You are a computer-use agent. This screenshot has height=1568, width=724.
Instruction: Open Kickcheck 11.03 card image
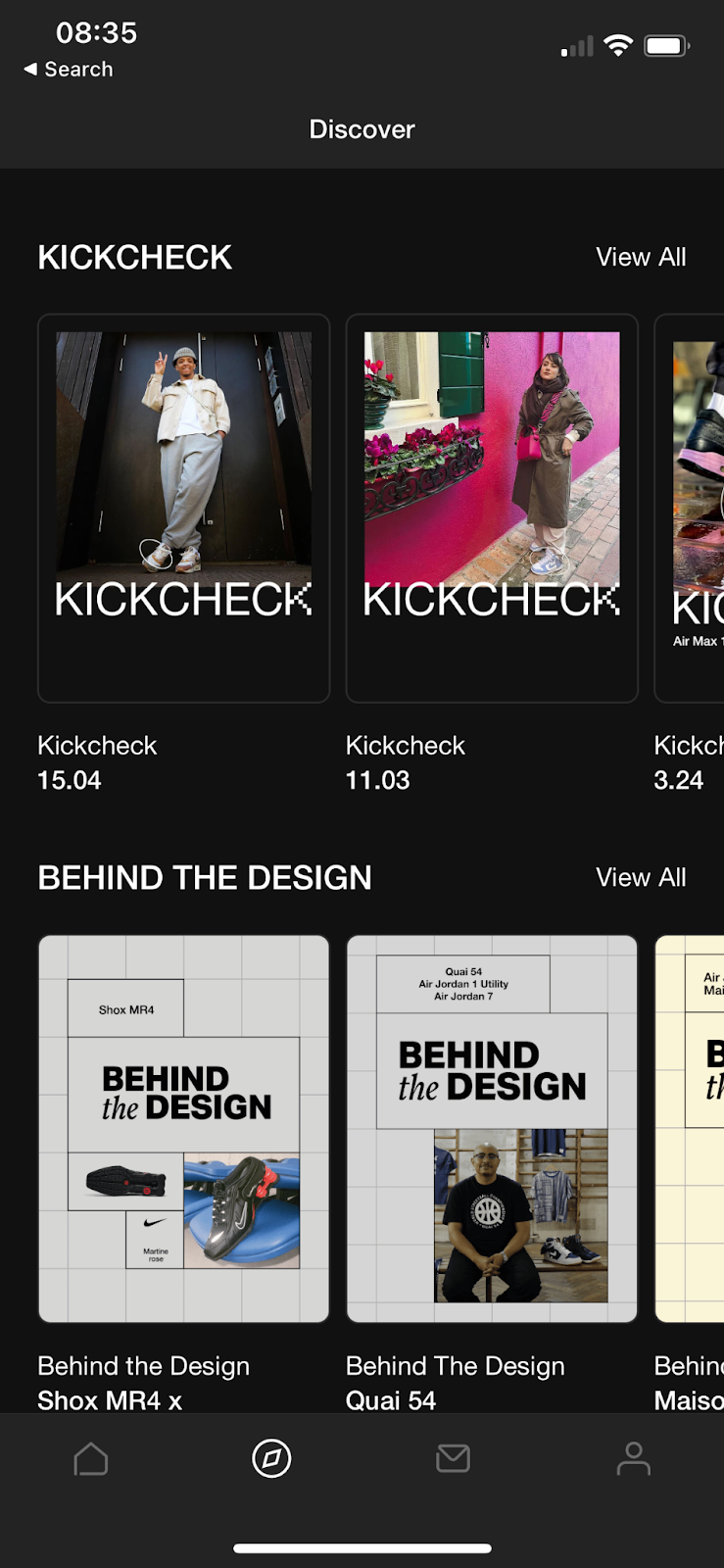pos(492,508)
